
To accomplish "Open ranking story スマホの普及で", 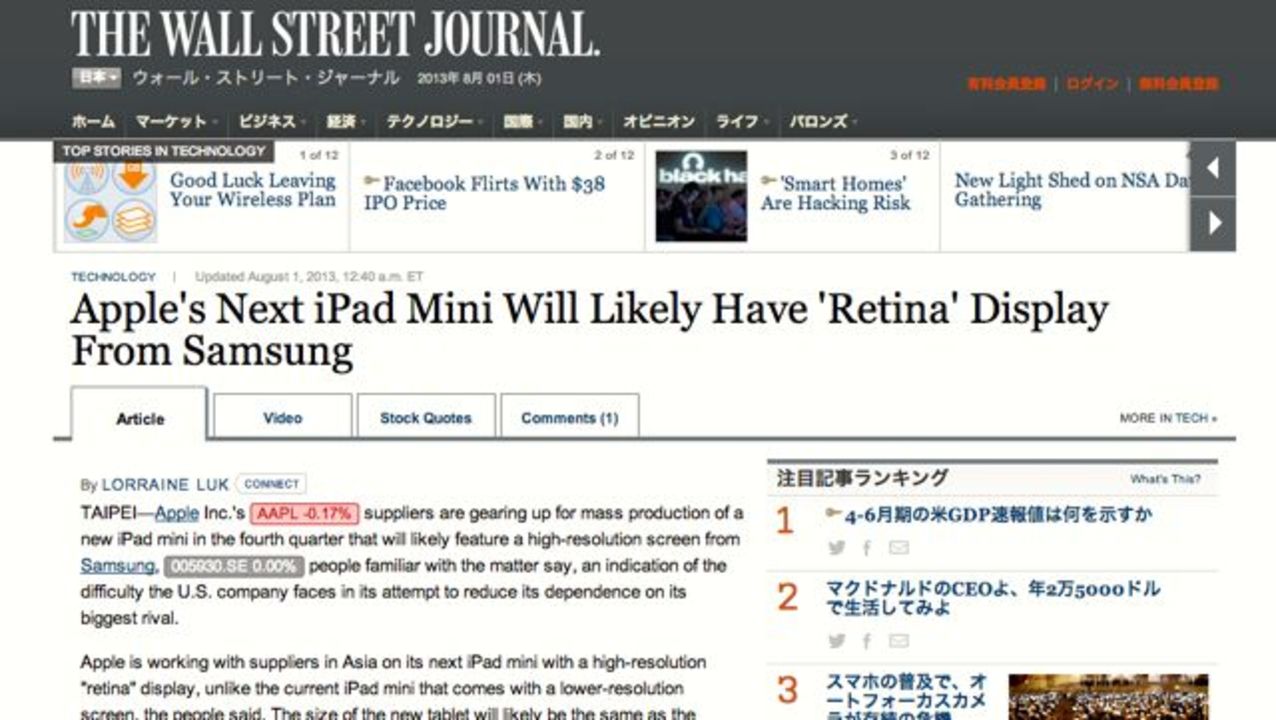I will click(906, 696).
